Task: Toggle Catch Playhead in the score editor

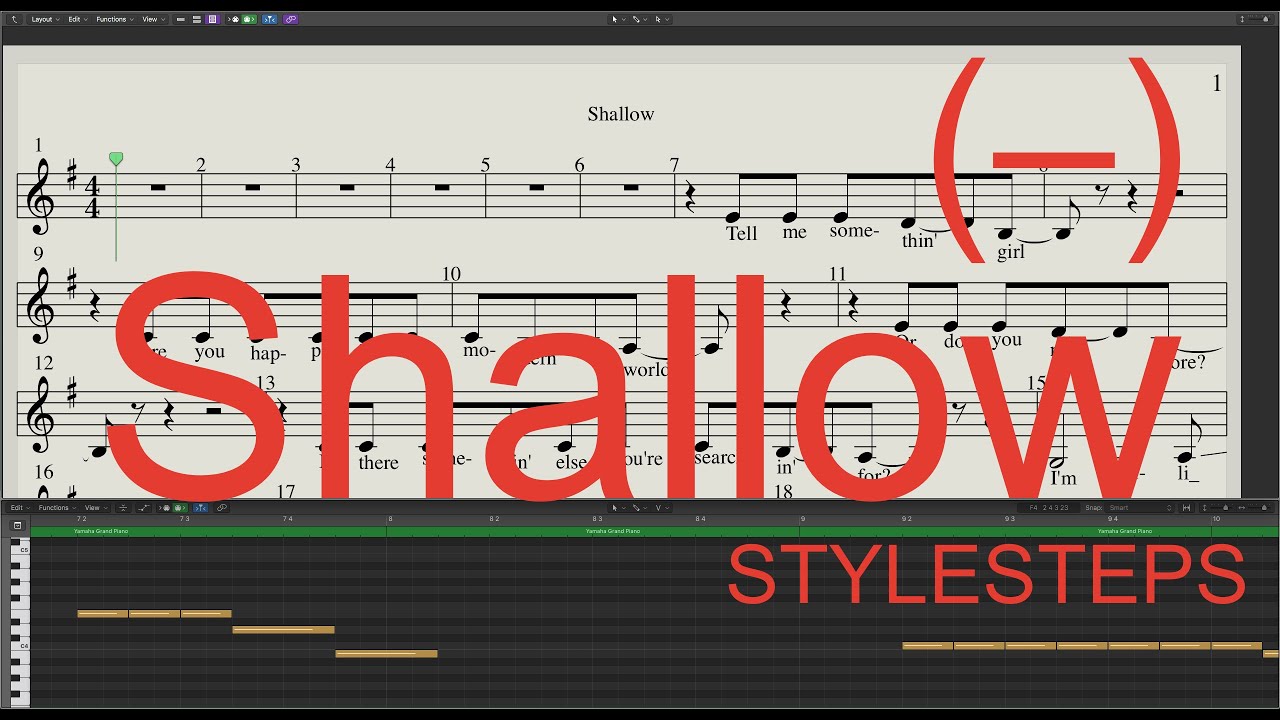Action: coord(270,19)
